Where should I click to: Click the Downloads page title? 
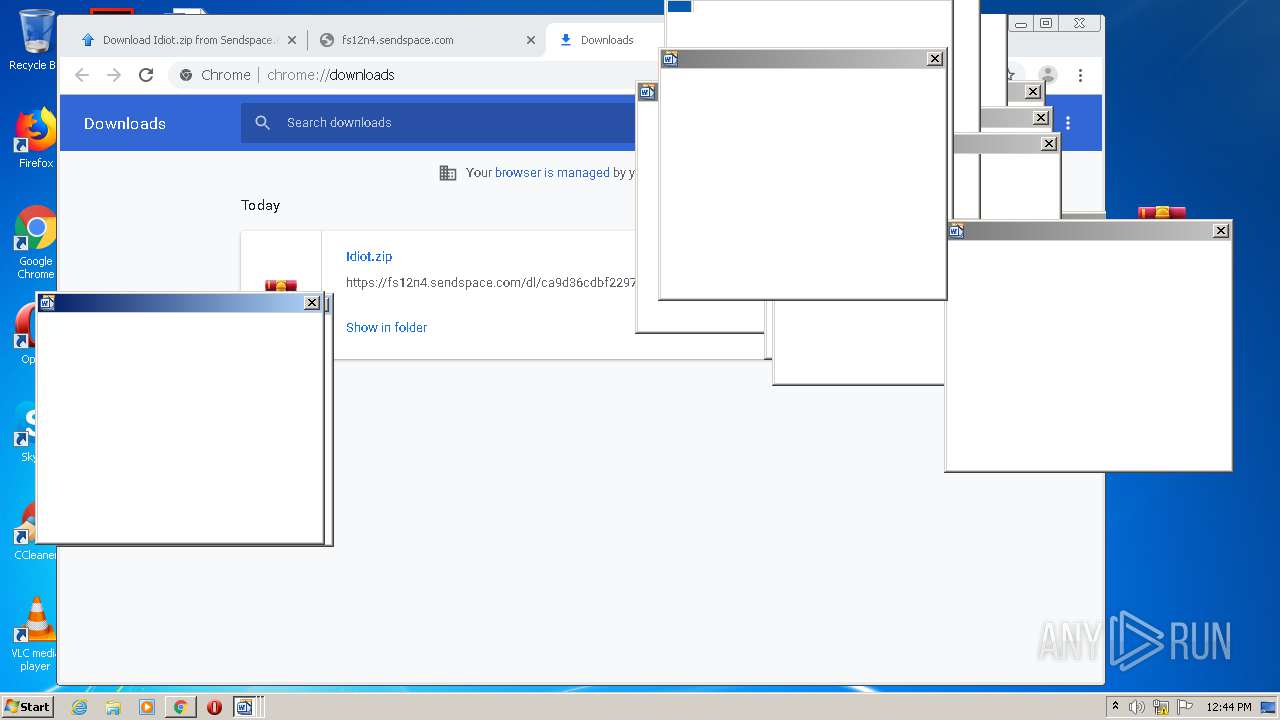125,123
